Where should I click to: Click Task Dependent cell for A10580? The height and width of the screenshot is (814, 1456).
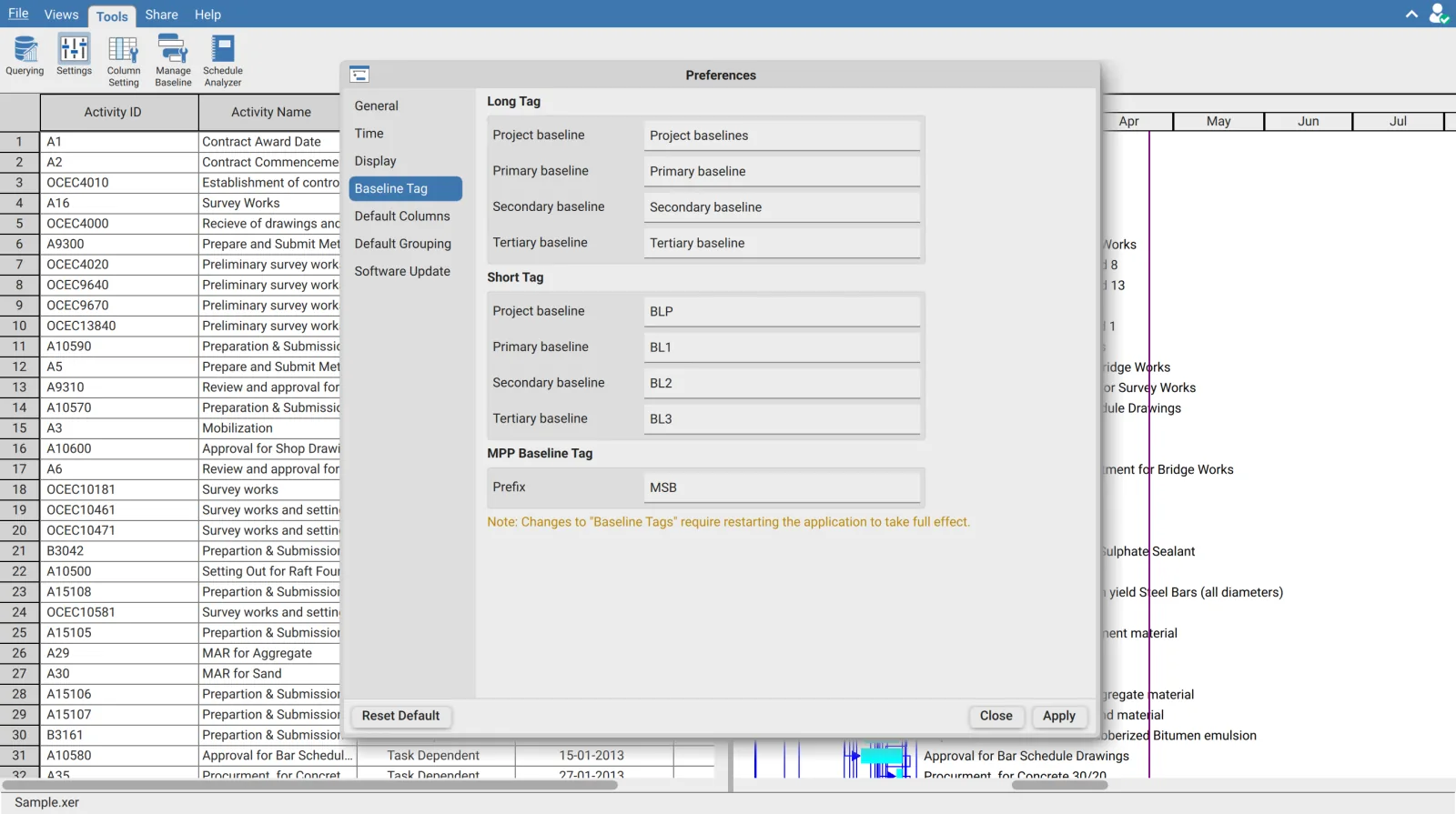pyautogui.click(x=435, y=756)
